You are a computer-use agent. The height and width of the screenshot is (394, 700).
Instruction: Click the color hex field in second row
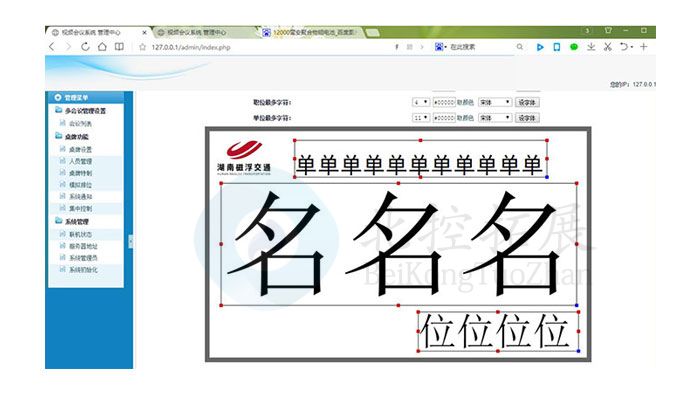[x=444, y=118]
